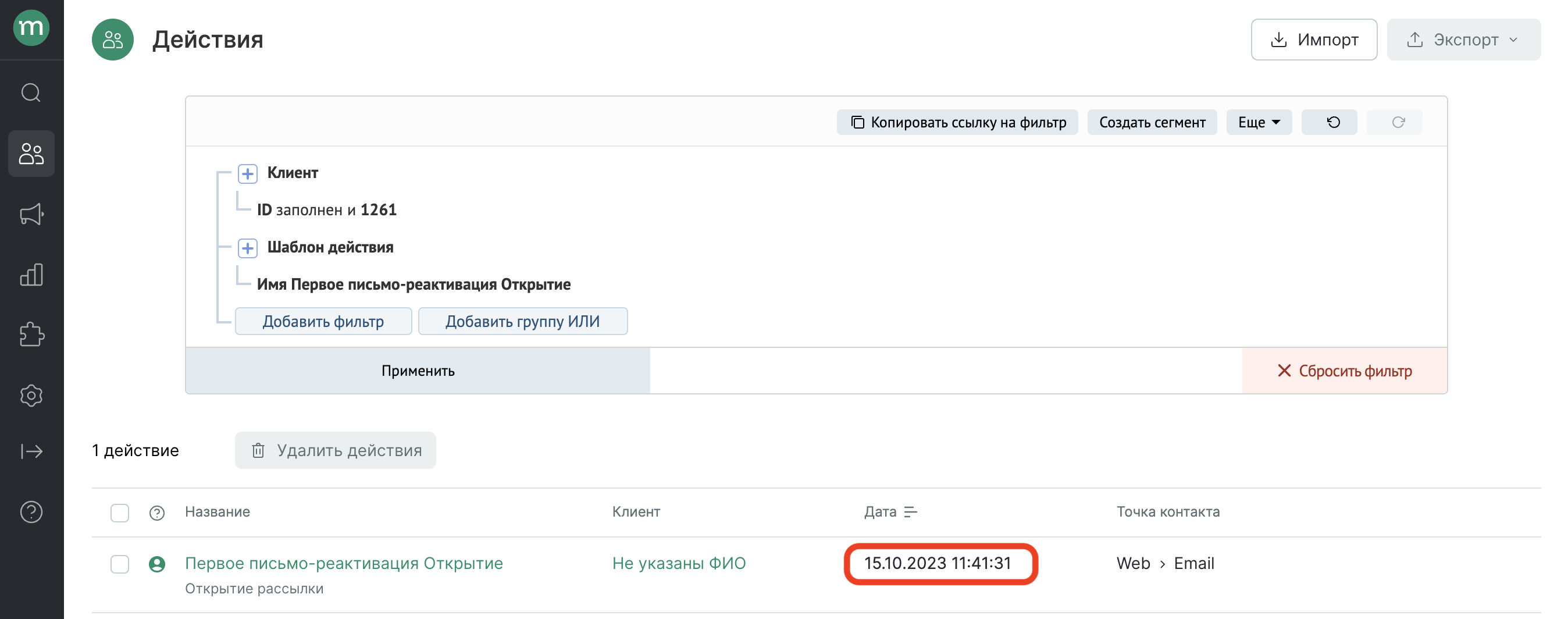
Task: Open campaigns via the megaphone sidebar icon
Action: [x=31, y=214]
